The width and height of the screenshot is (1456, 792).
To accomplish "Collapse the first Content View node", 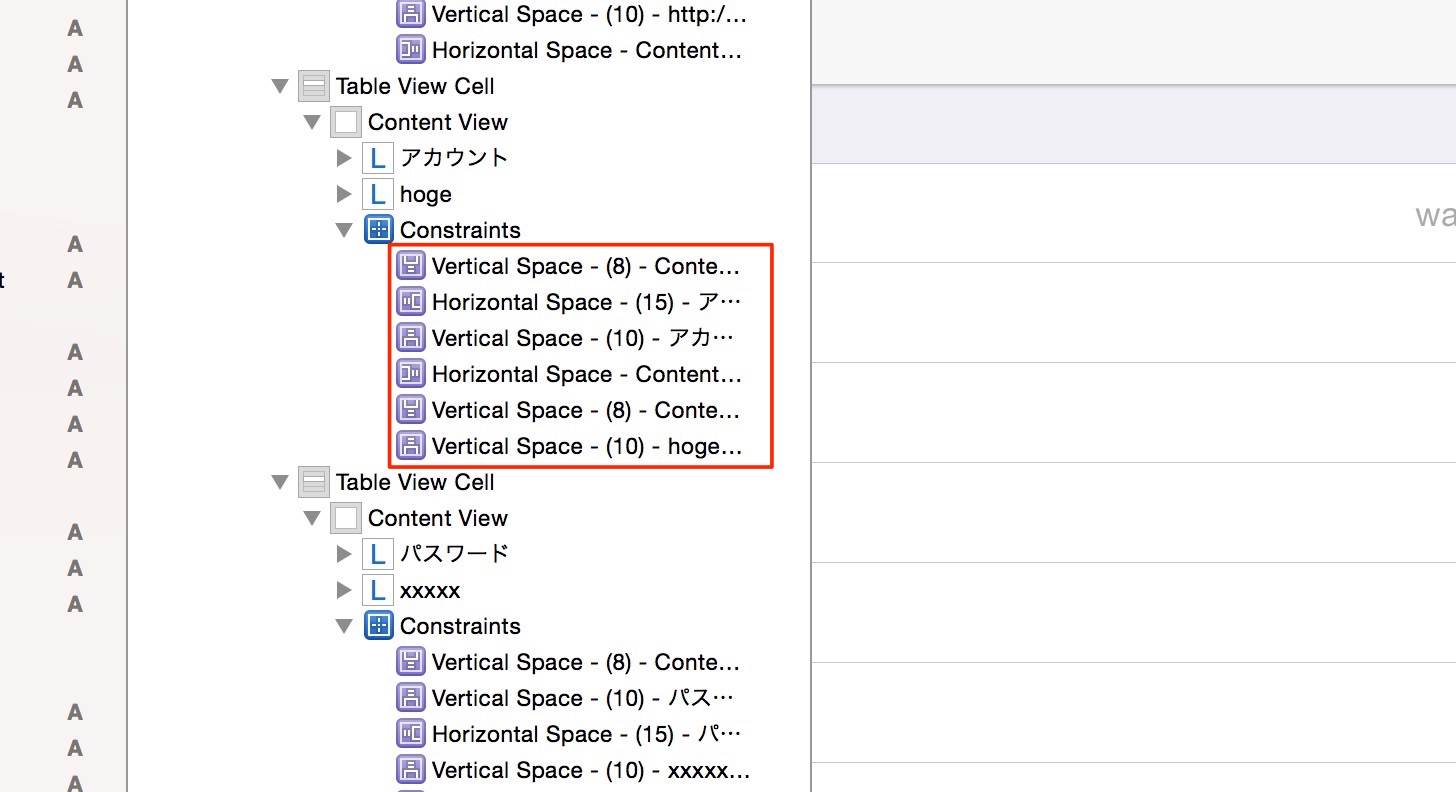I will coord(312,123).
